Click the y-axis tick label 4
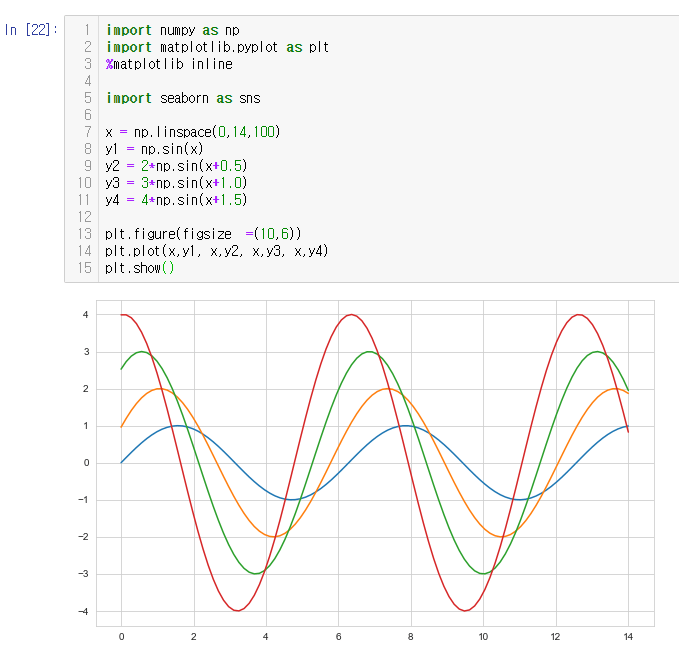 click(x=86, y=315)
